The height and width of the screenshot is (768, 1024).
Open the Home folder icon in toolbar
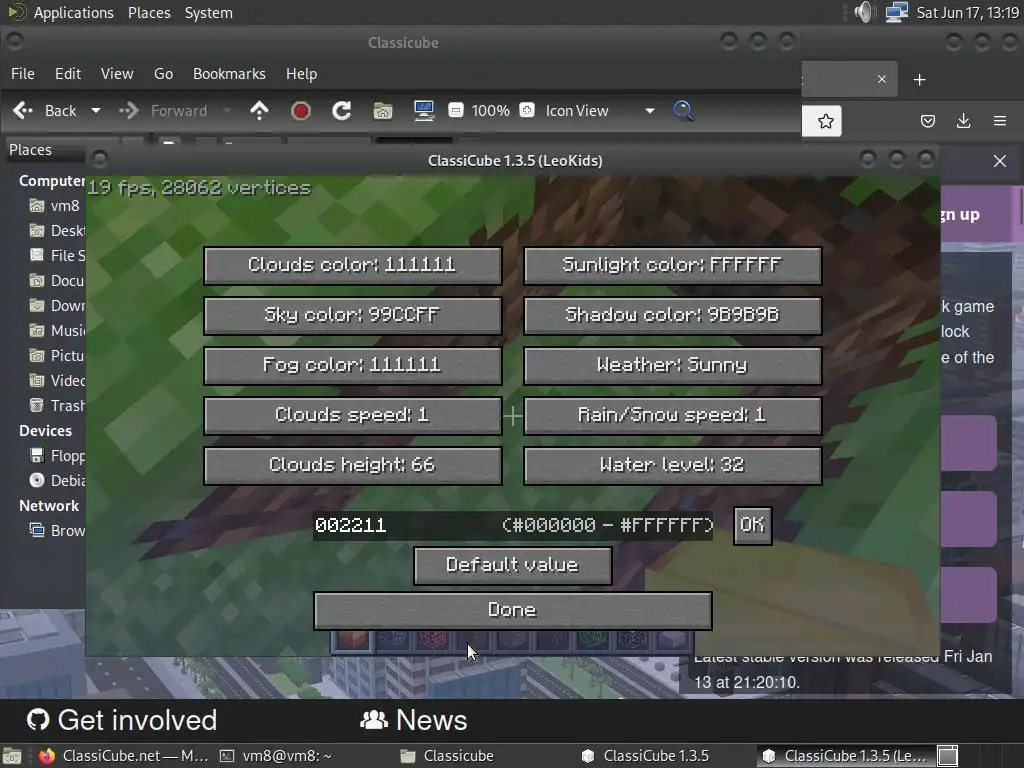pyautogui.click(x=383, y=111)
